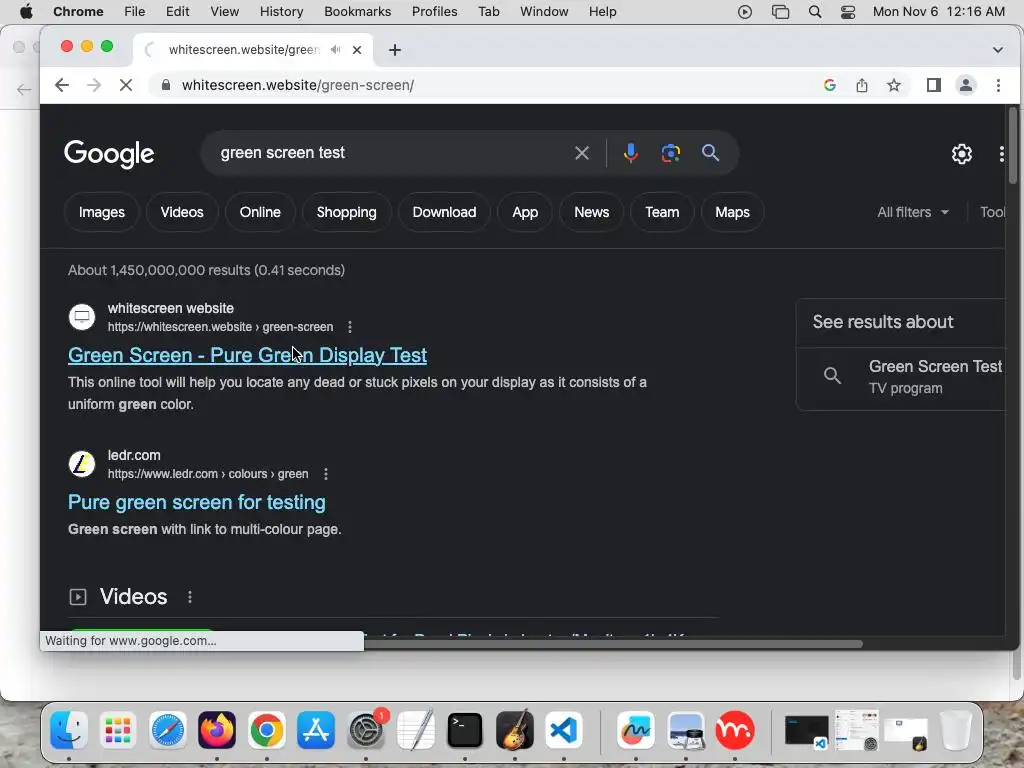Viewport: 1024px width, 768px height.
Task: Open the Chrome side panel icon
Action: 934,85
